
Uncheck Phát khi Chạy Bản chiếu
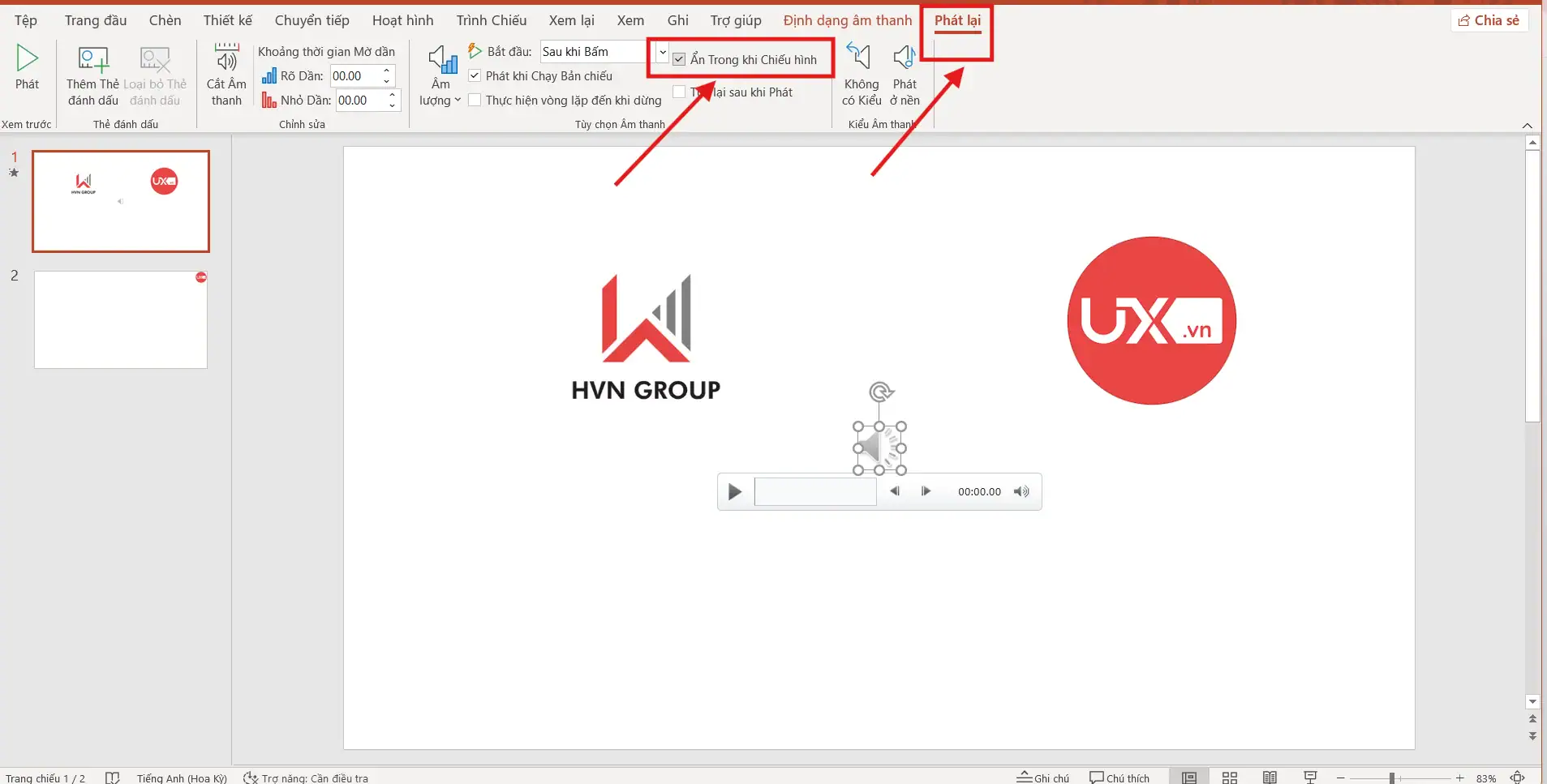(x=475, y=76)
